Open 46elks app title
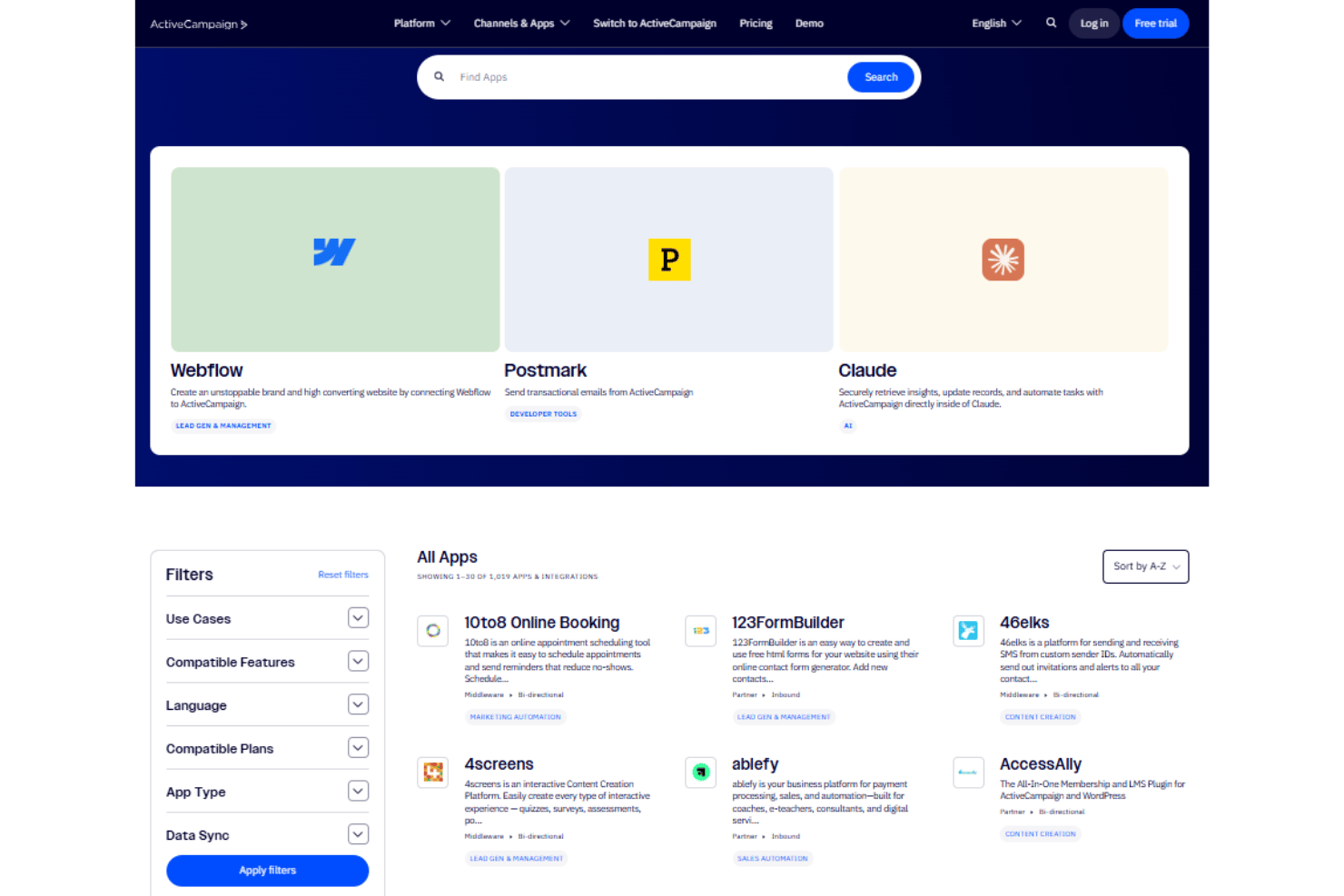The width and height of the screenshot is (1344, 896). tap(1024, 623)
